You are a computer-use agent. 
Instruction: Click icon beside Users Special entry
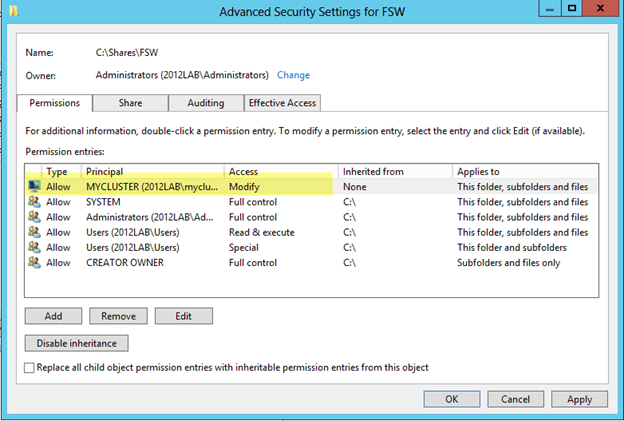35,247
